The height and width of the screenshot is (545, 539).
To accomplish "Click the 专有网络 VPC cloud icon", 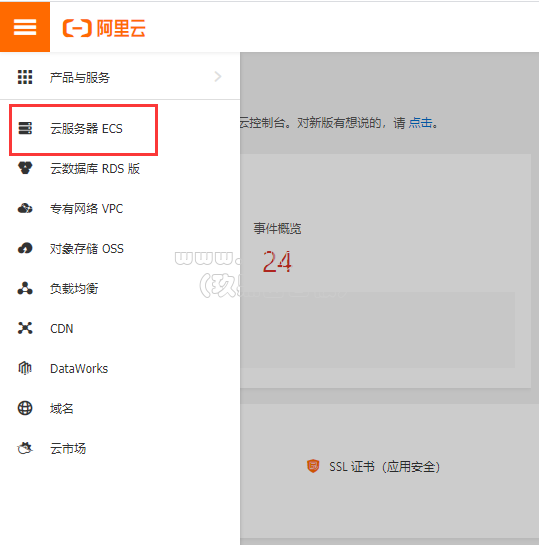I will pyautogui.click(x=25, y=208).
